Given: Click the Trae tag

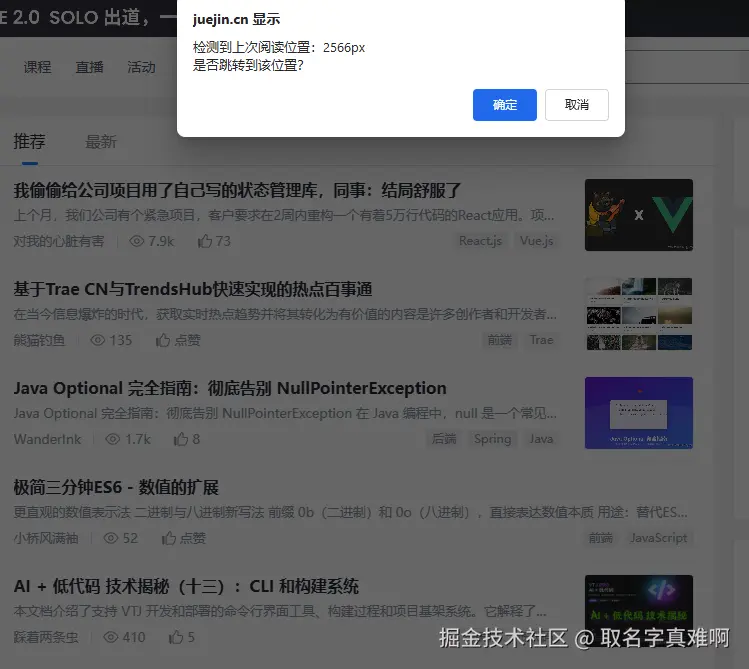Looking at the screenshot, I should pyautogui.click(x=541, y=340).
